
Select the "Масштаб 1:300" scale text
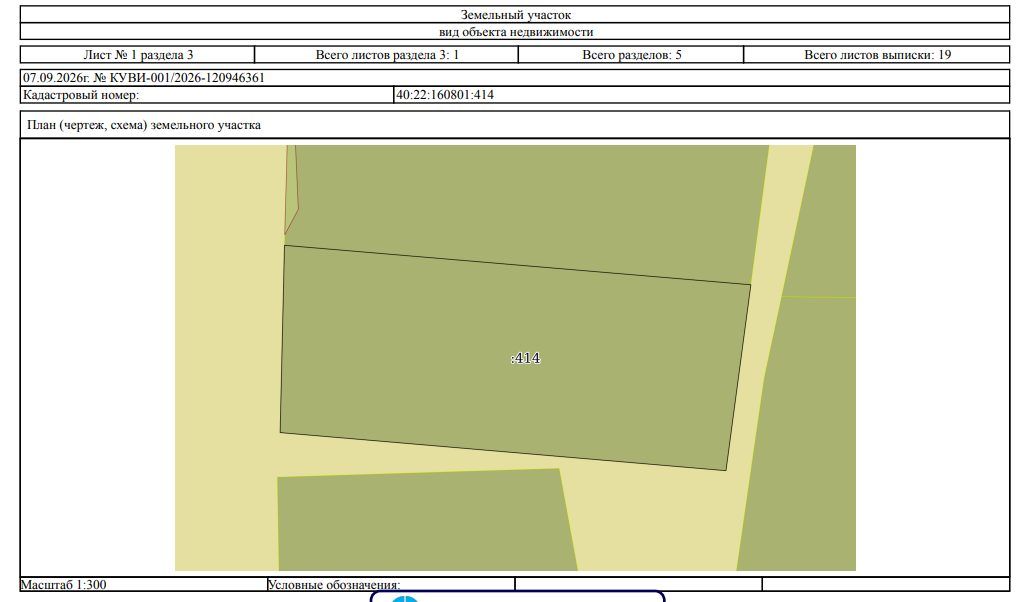click(63, 584)
